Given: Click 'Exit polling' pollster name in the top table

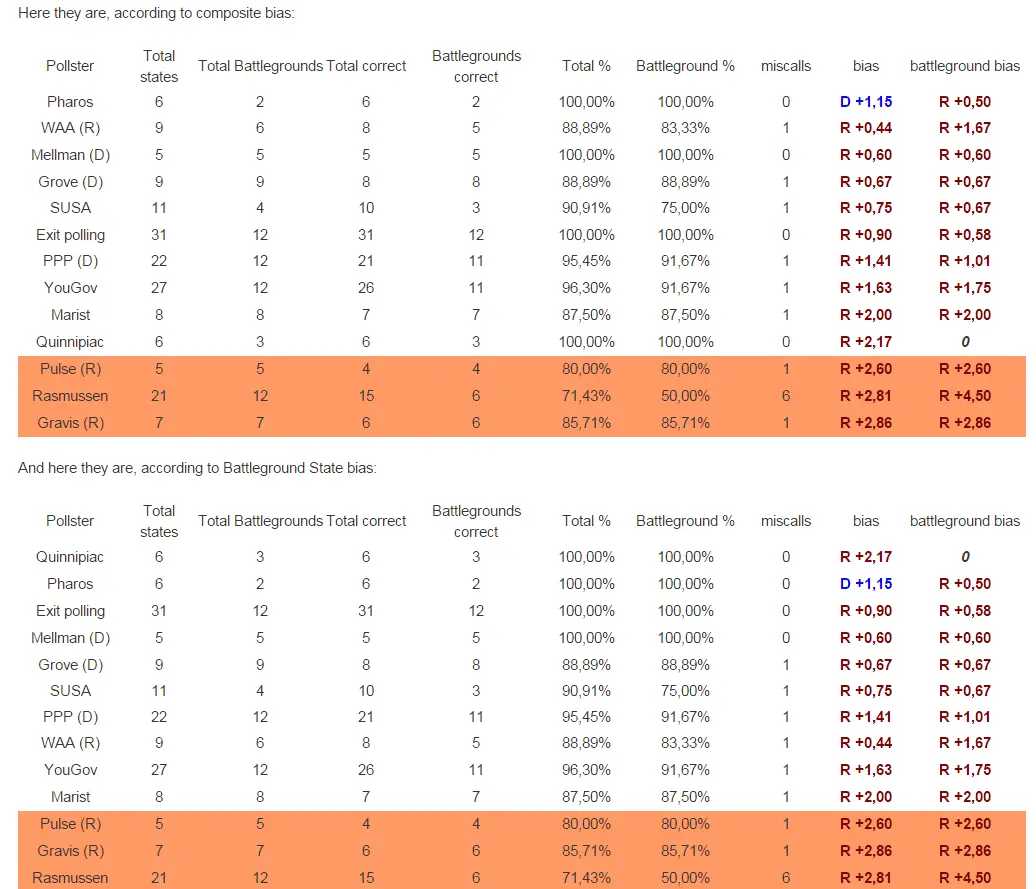Looking at the screenshot, I should pyautogui.click(x=70, y=235).
